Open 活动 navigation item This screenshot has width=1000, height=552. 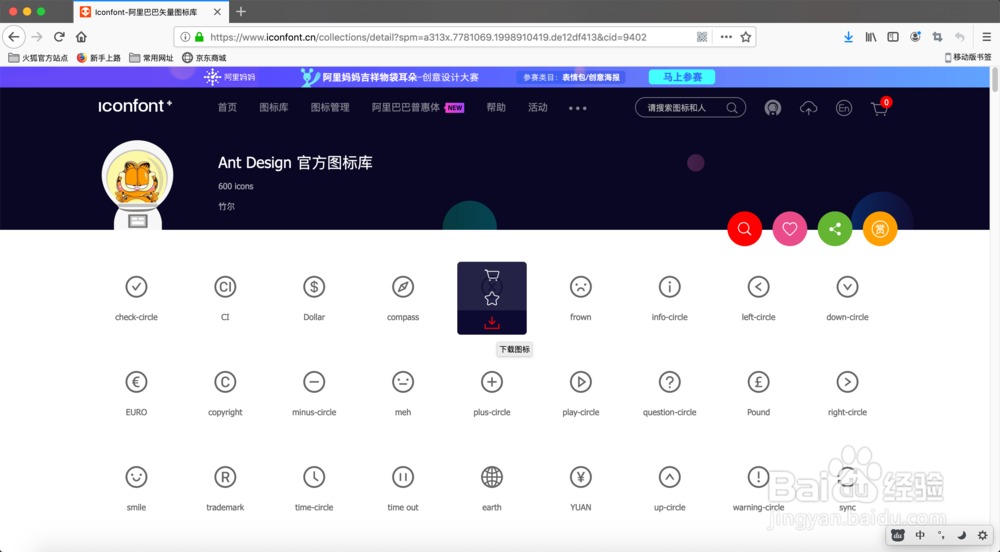(x=538, y=107)
